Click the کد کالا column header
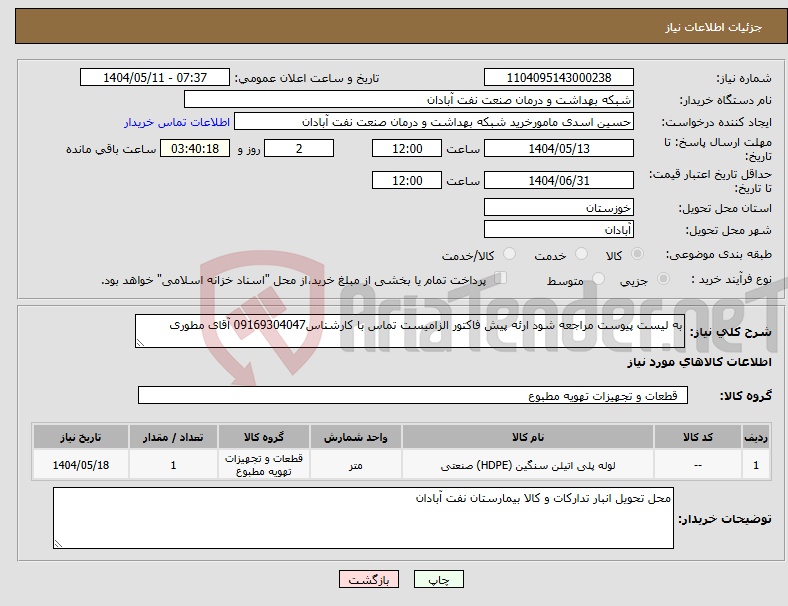788x606 pixels. (698, 437)
